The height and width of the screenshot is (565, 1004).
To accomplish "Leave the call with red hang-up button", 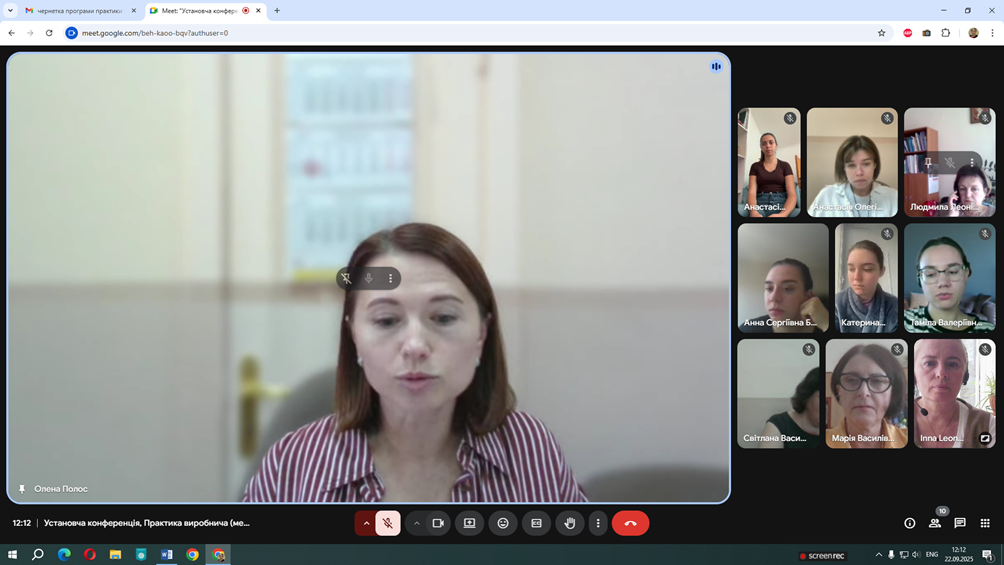I will 630,523.
